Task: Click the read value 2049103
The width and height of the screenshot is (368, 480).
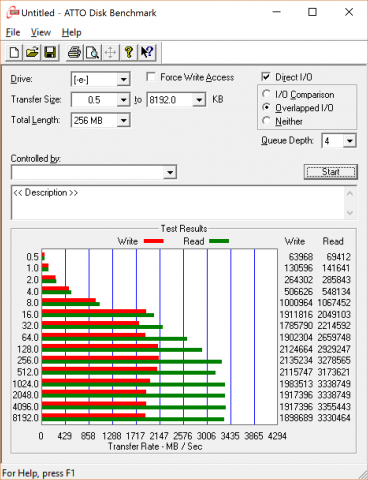Action: click(334, 314)
